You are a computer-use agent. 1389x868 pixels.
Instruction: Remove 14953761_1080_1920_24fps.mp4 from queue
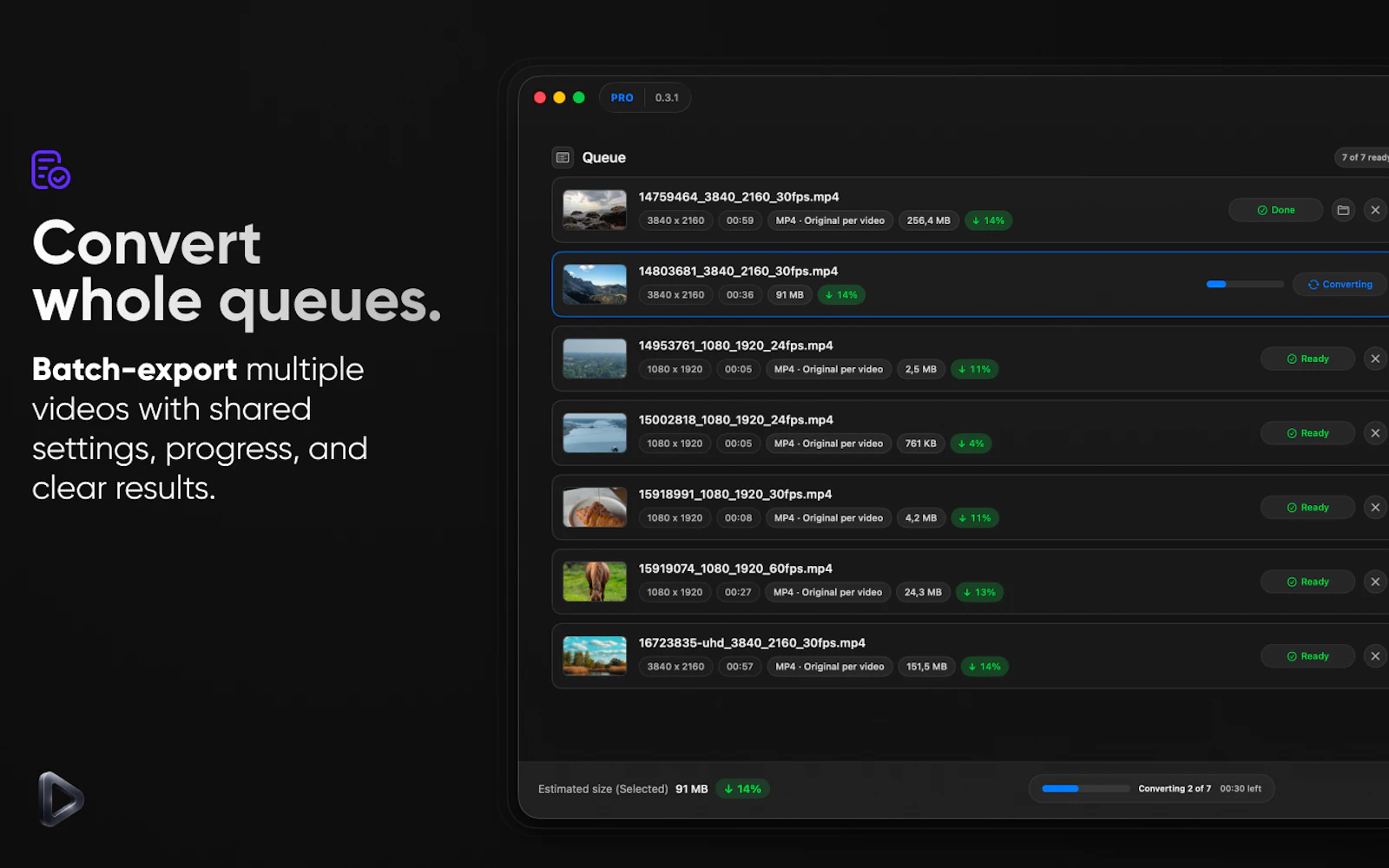point(1375,358)
